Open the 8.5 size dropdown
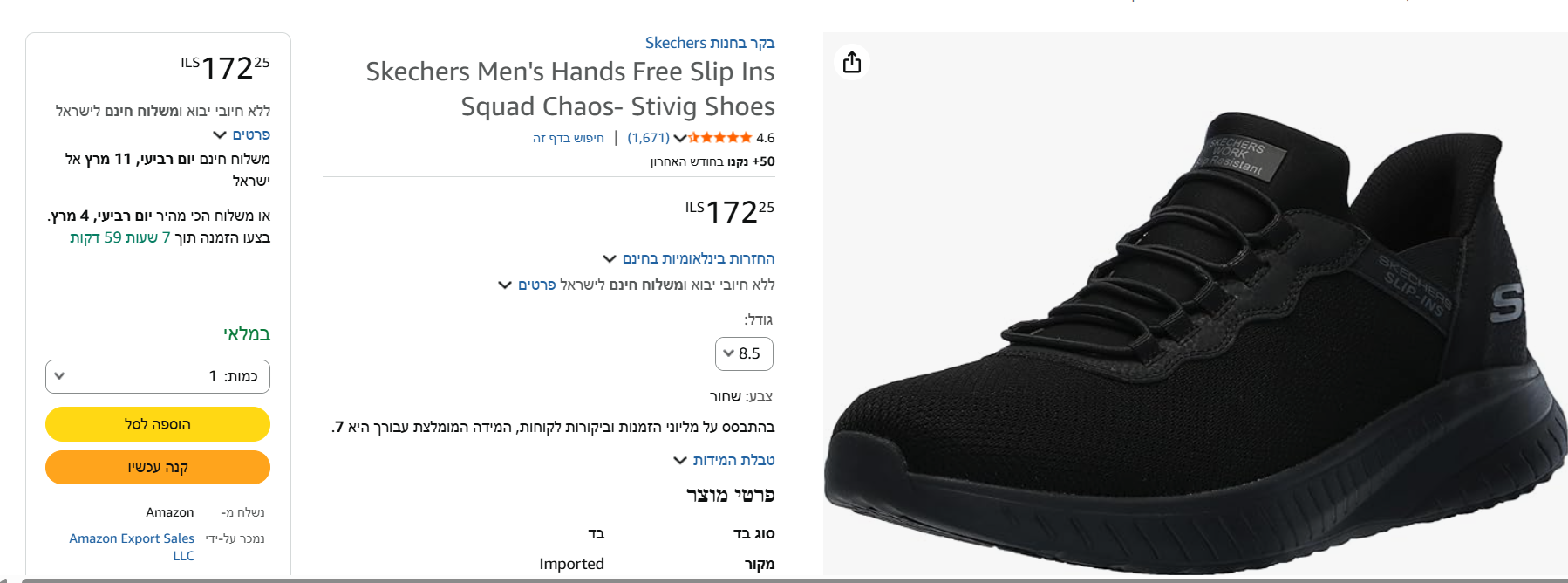Image resolution: width=1568 pixels, height=583 pixels. [744, 353]
